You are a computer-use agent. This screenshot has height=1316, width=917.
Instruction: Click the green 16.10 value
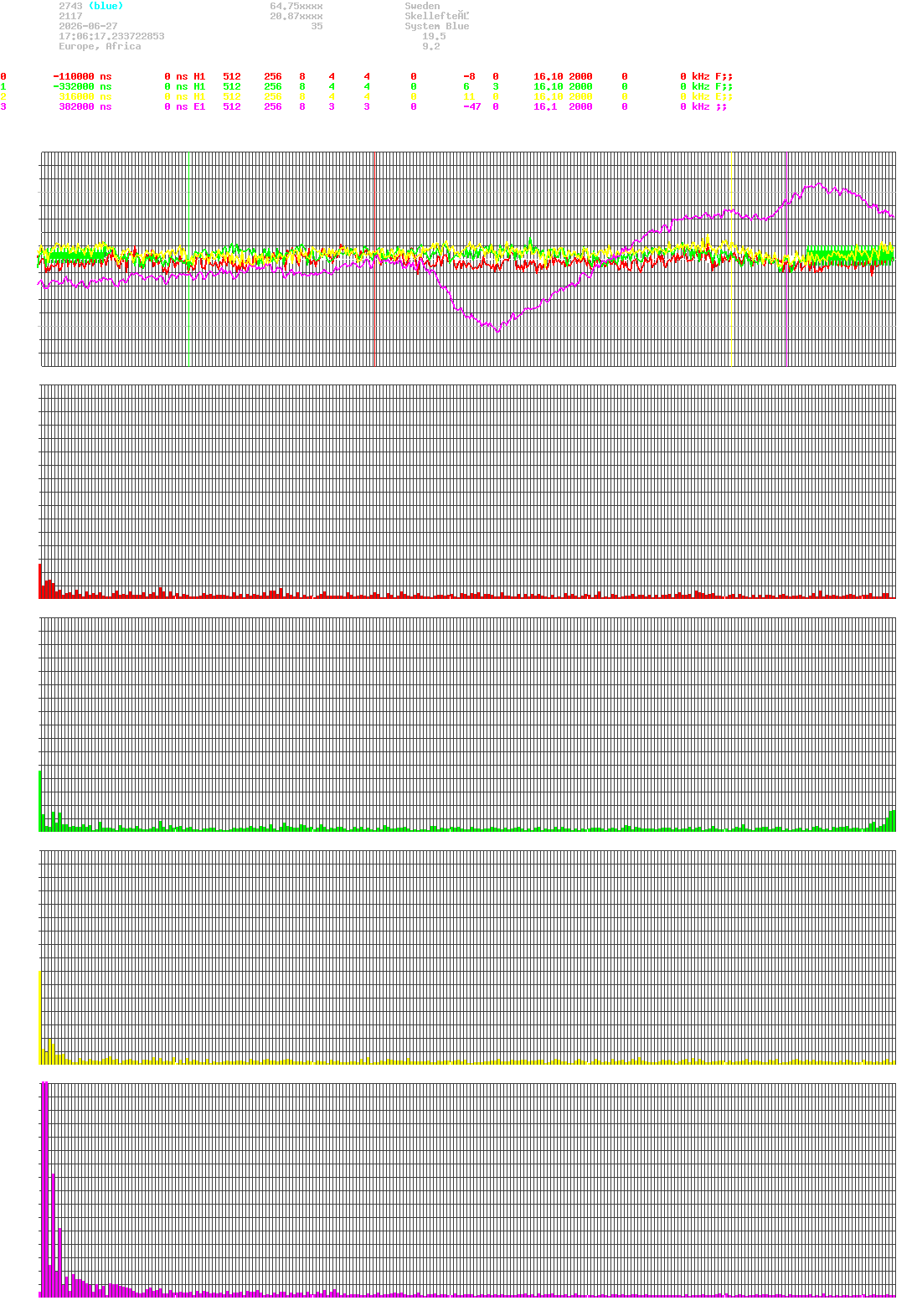tap(549, 86)
